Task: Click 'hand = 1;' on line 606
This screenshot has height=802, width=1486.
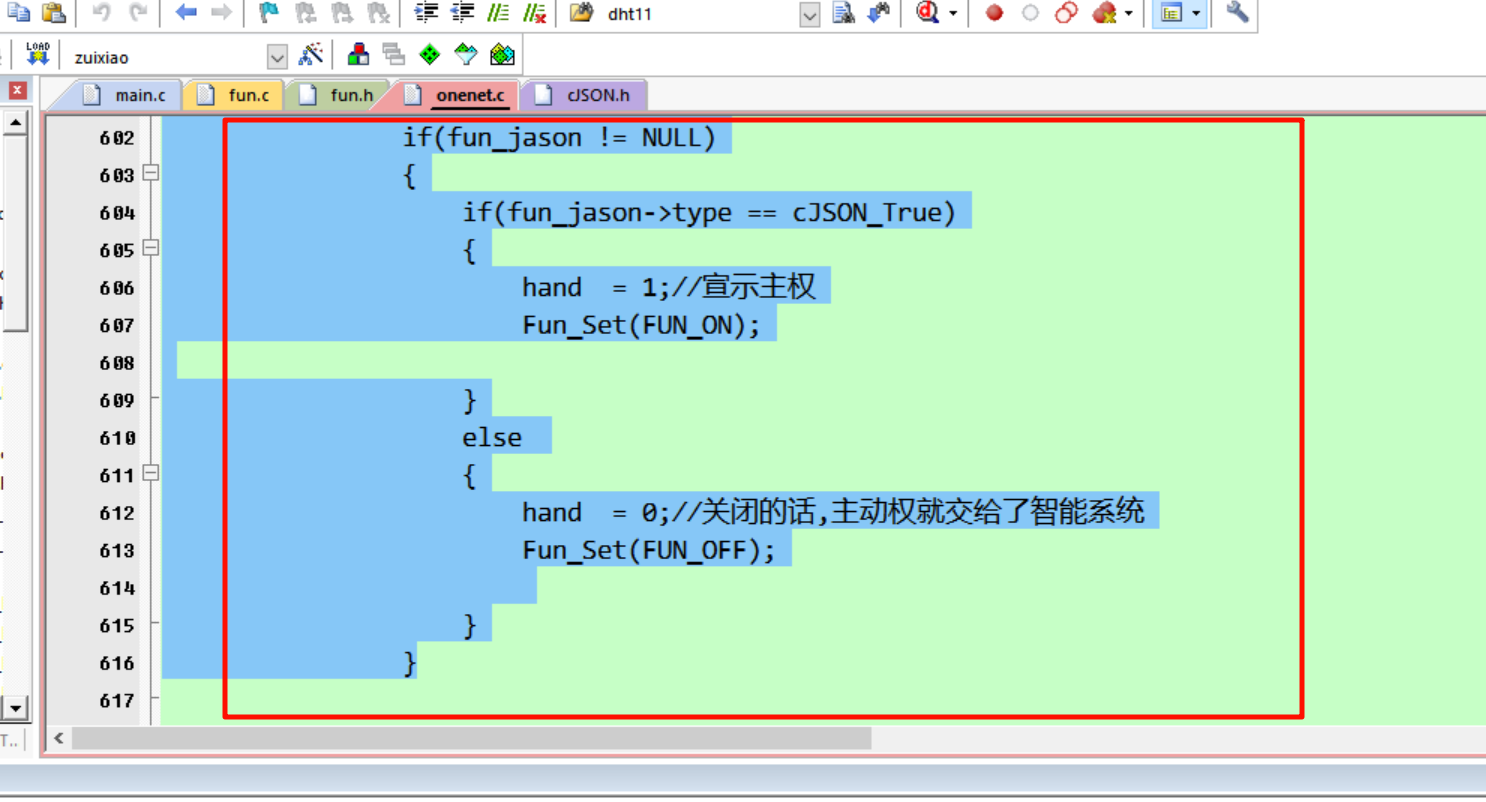Action: (596, 288)
